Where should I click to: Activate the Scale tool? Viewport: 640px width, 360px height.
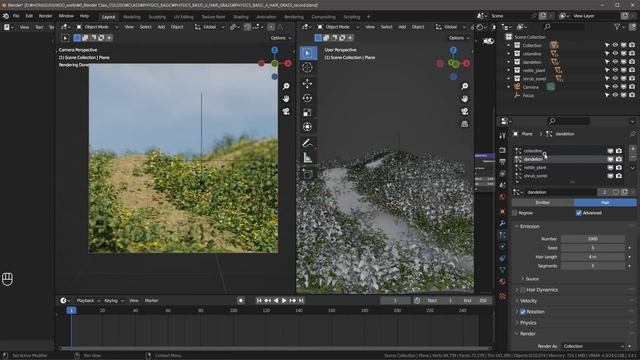tap(308, 113)
